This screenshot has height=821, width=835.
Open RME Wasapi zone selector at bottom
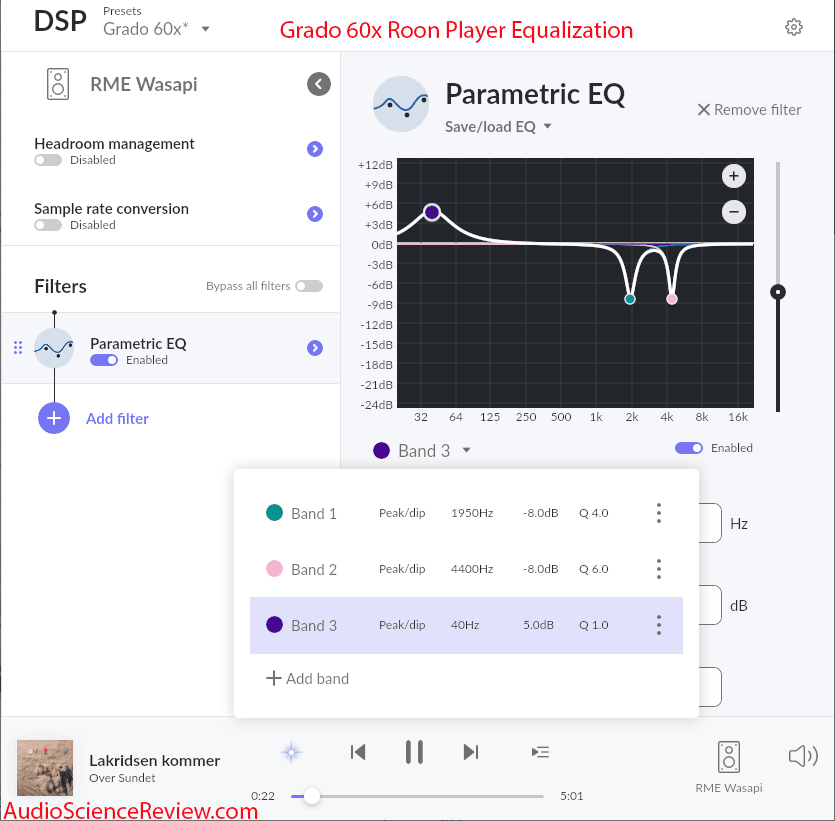728,767
